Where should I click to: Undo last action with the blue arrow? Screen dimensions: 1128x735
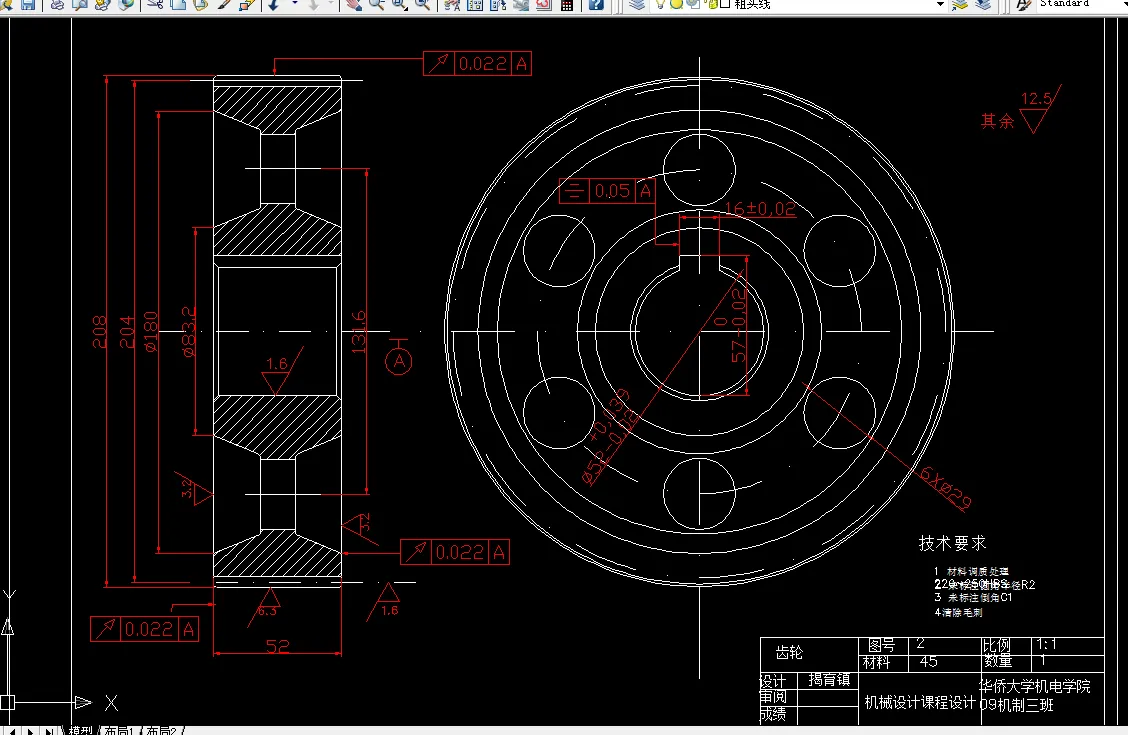[273, 4]
